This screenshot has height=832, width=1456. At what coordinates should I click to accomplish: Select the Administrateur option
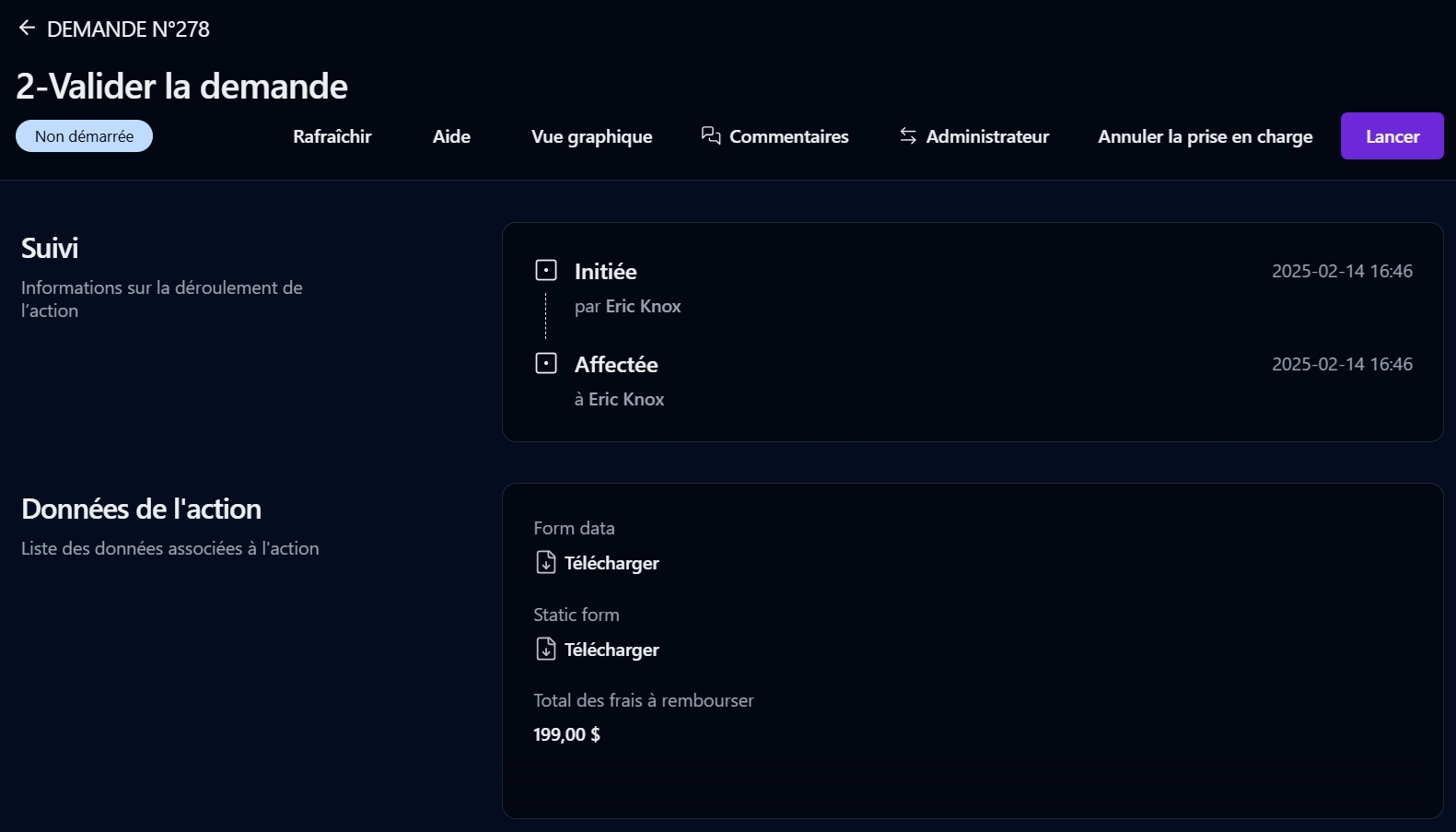(987, 136)
